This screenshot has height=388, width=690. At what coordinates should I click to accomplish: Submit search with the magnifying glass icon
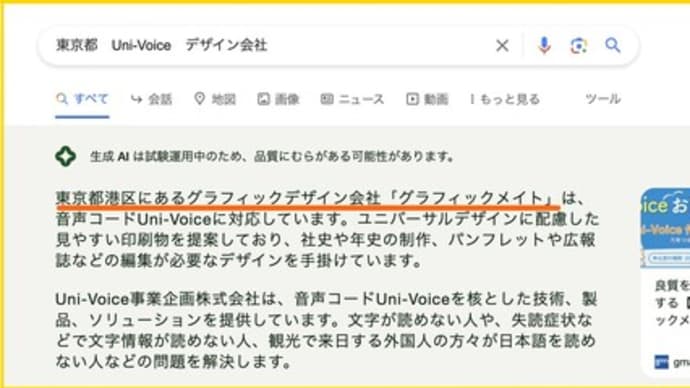[x=613, y=45]
